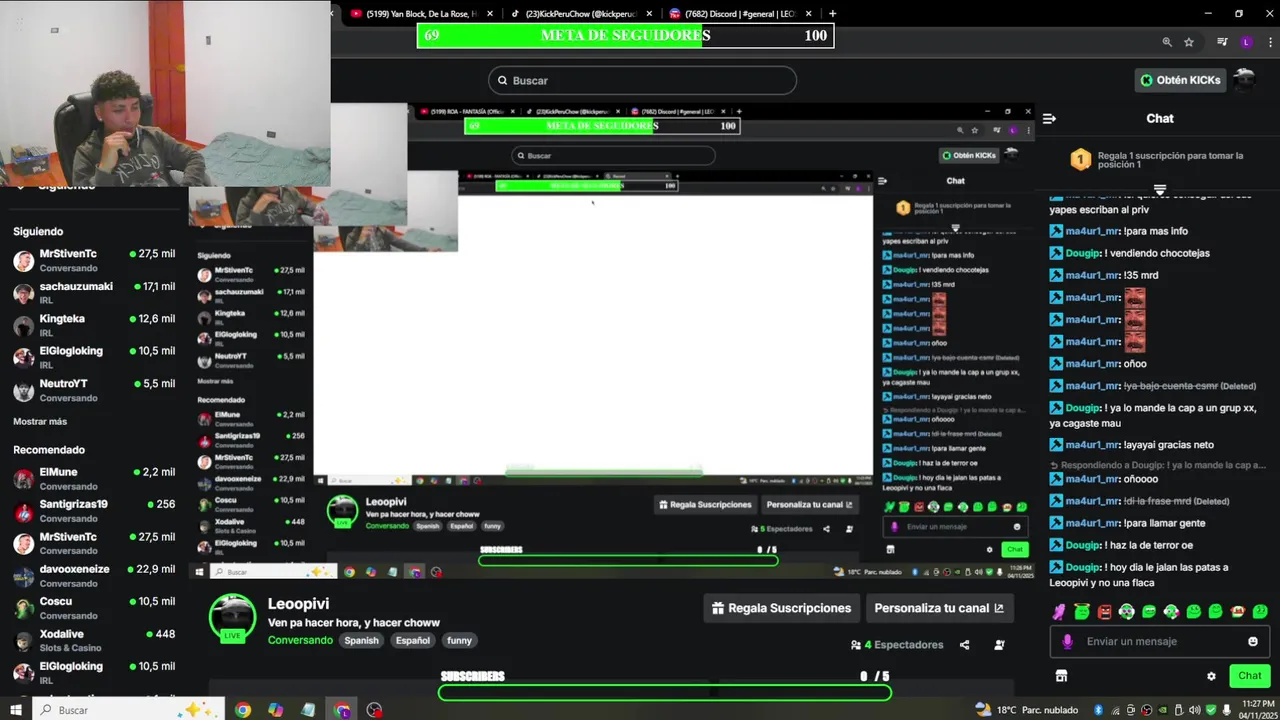Screen dimensions: 1280x720
Task: Click the microphone tray icon
Action: click(x=1227, y=710)
